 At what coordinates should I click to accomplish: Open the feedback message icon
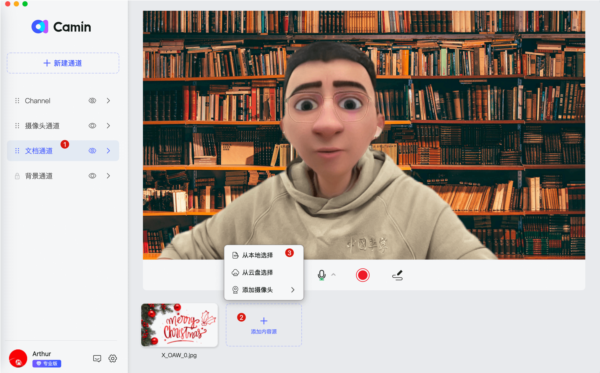(x=97, y=358)
